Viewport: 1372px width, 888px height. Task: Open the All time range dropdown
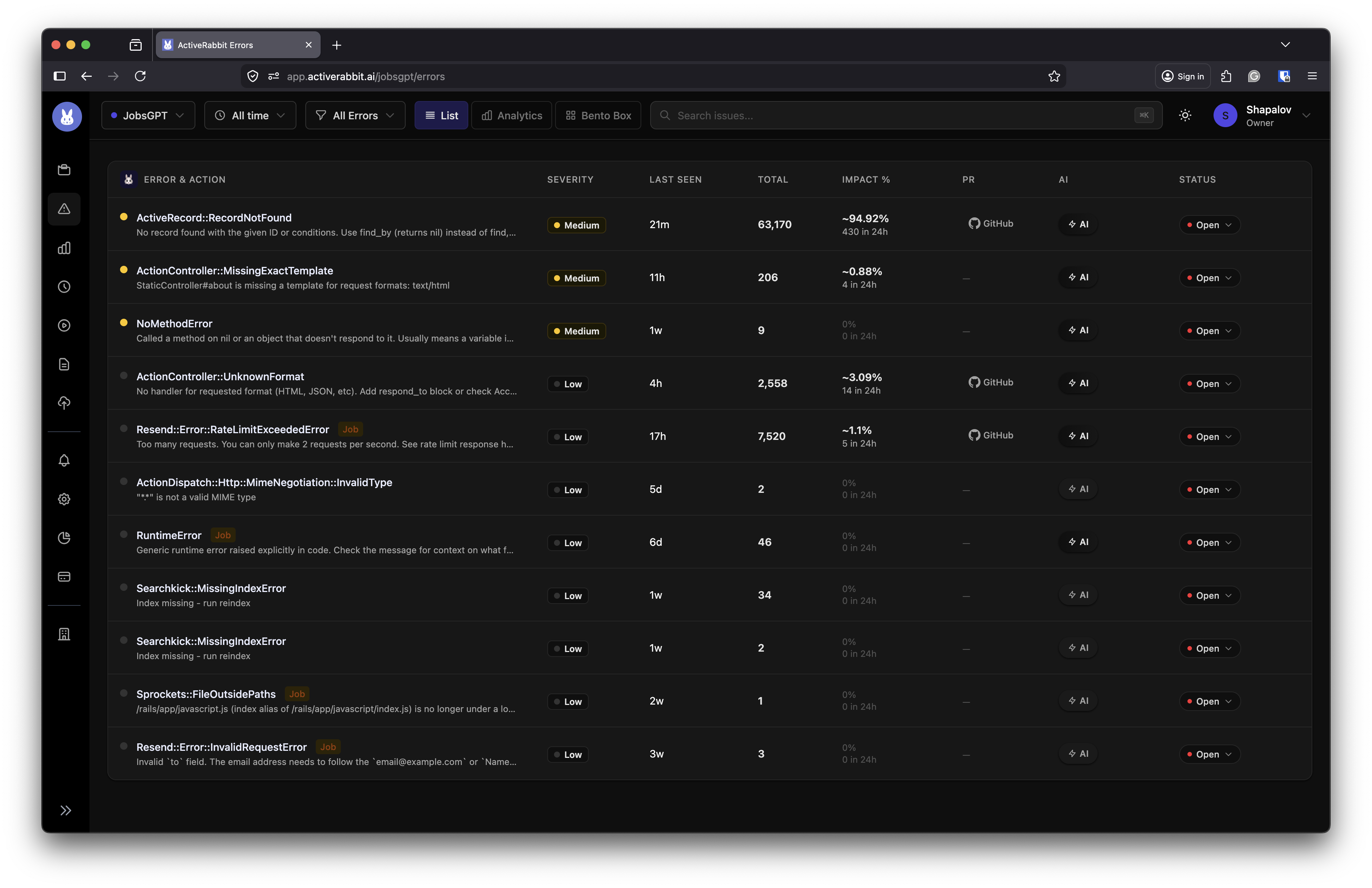click(x=250, y=115)
